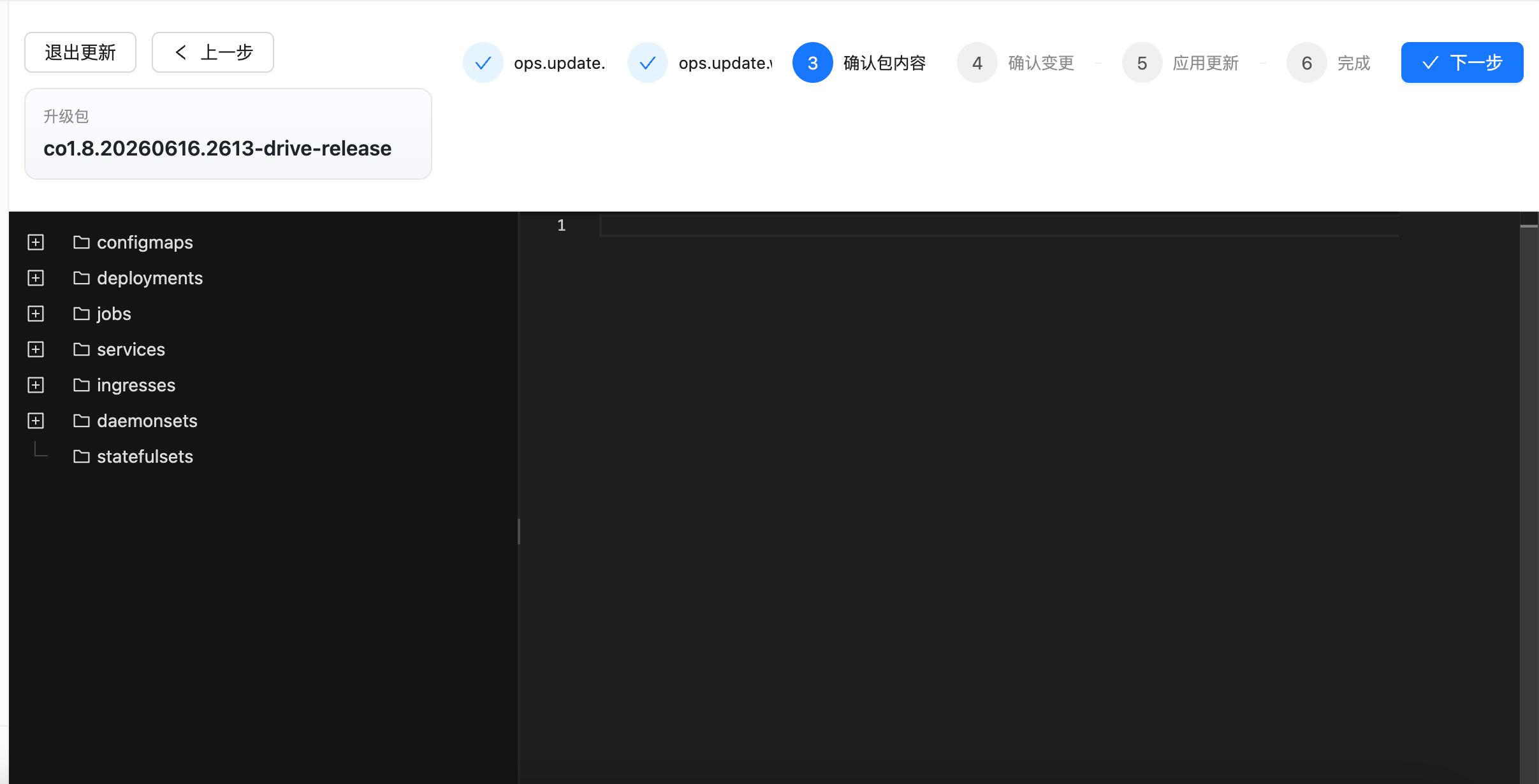Screen dimensions: 1539x784
Task: Click the package name co1.8.20260616.2613-drive-release
Action: click(217, 149)
